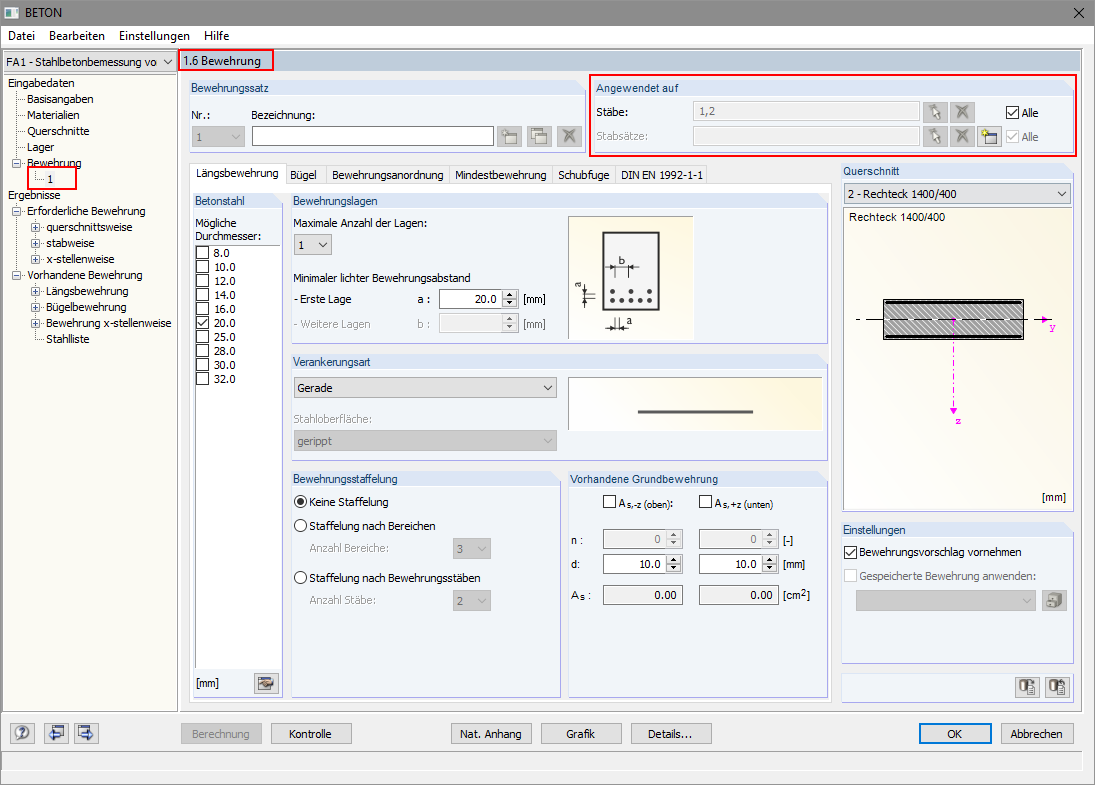
Task: Confirm with the OK button
Action: click(955, 734)
